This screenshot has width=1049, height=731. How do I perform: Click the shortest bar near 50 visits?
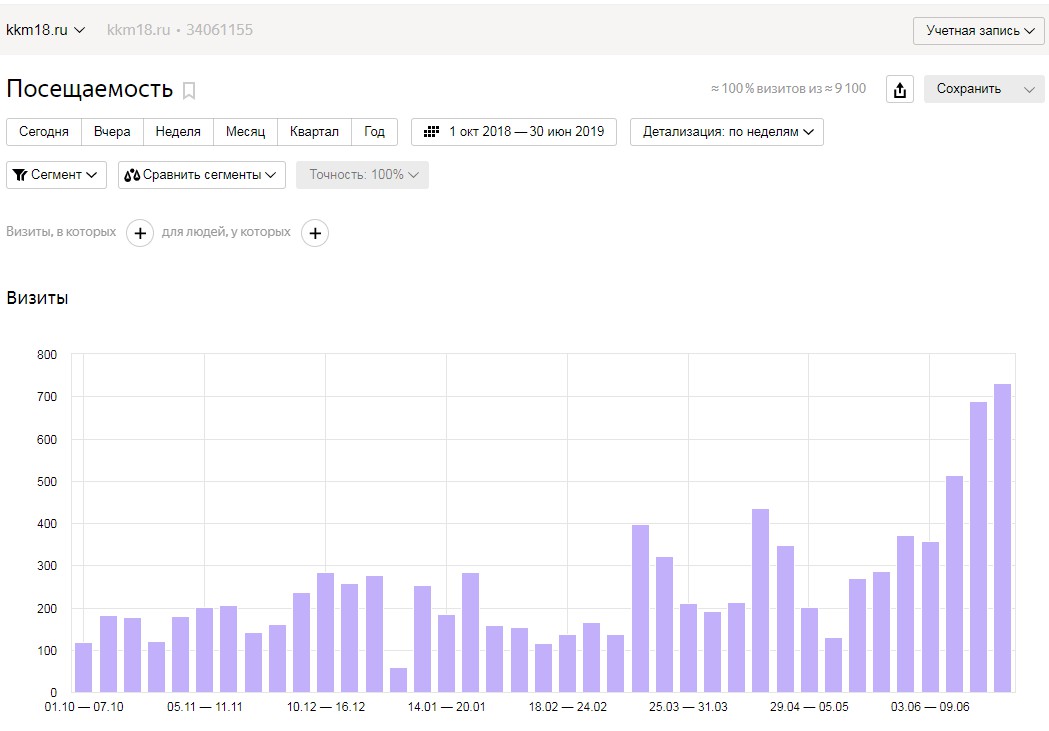pyautogui.click(x=398, y=680)
